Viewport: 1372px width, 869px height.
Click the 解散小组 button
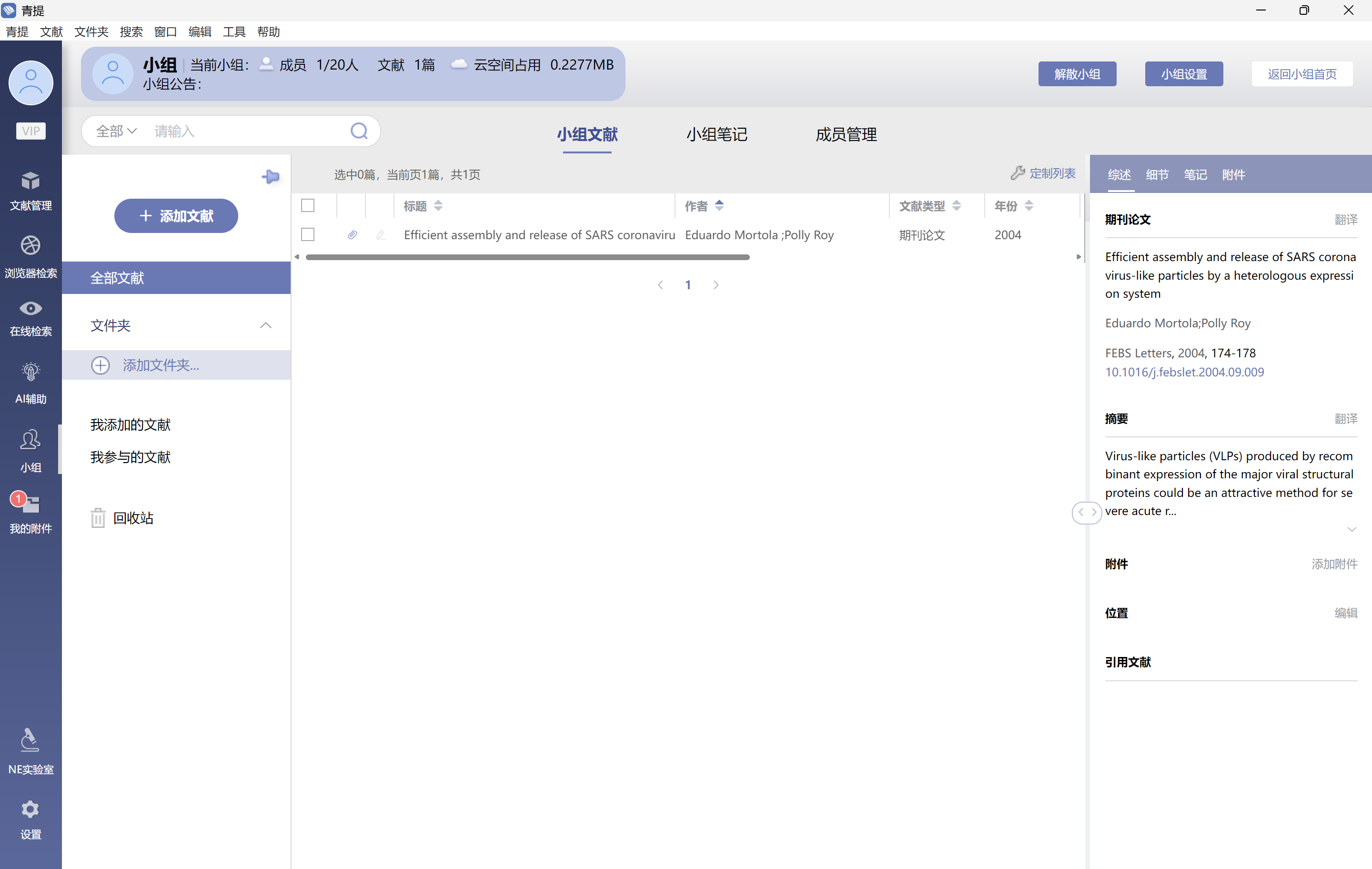coord(1077,74)
